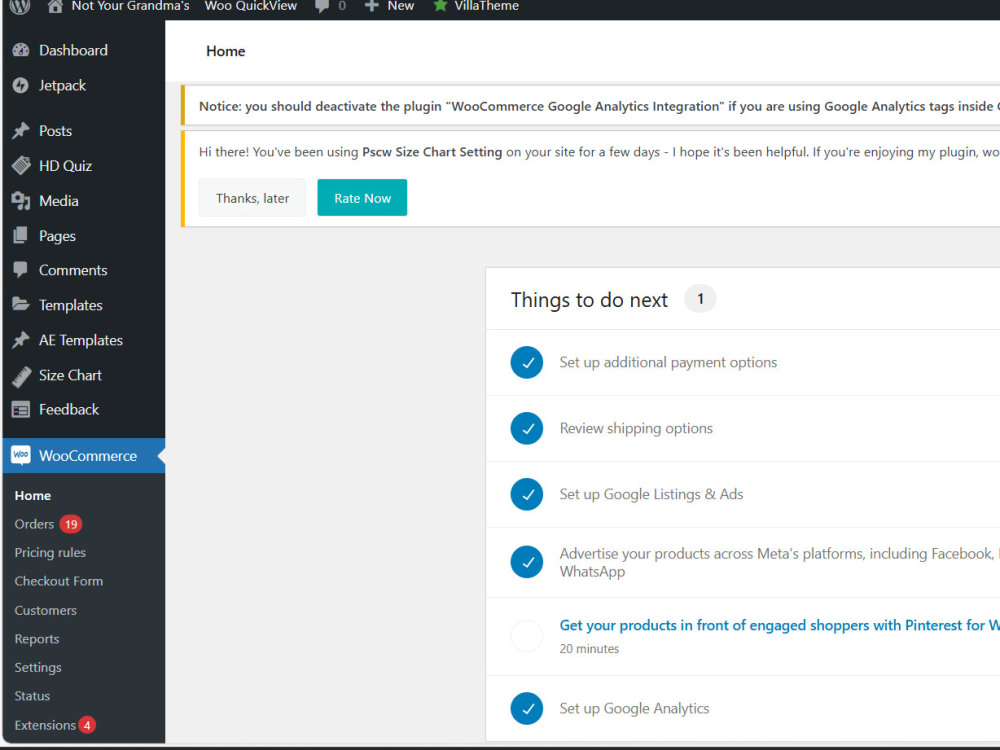Screen dimensions: 1000x750
Task: Click the Rate Now button
Action: point(362,198)
